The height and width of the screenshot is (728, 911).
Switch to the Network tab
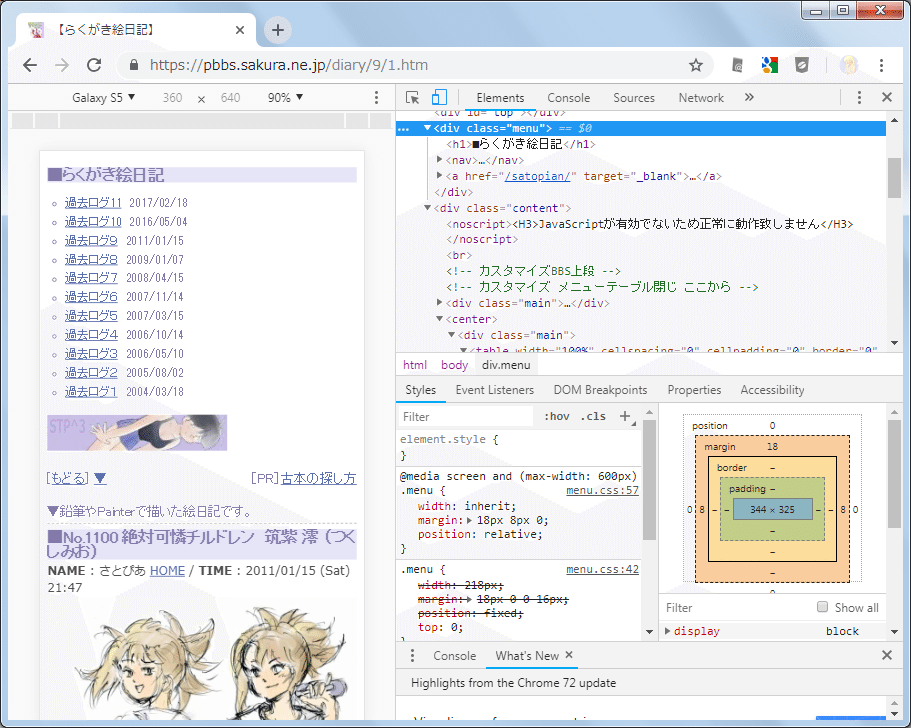[701, 98]
